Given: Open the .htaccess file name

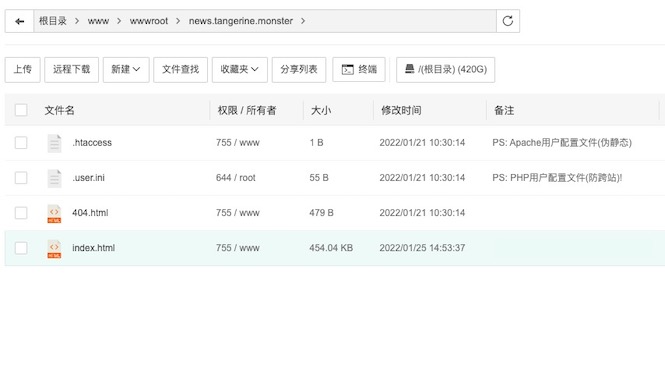Looking at the screenshot, I should (x=92, y=143).
